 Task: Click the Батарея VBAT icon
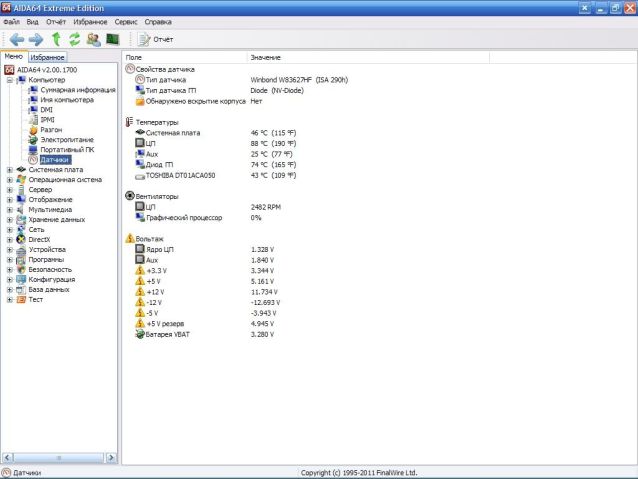tap(140, 334)
